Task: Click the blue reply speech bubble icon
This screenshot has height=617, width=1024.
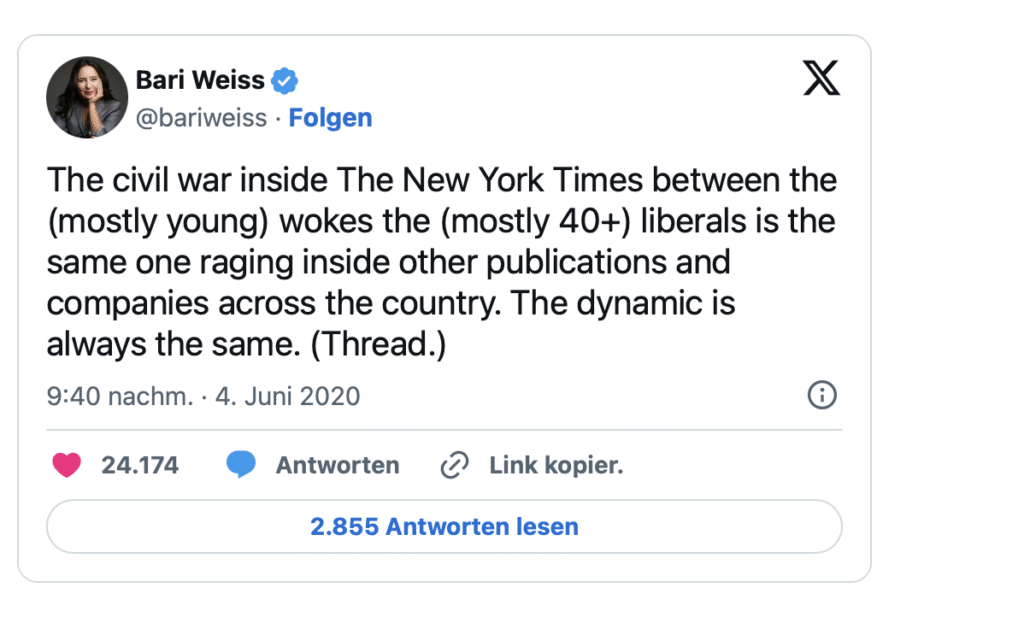Action: [x=241, y=465]
